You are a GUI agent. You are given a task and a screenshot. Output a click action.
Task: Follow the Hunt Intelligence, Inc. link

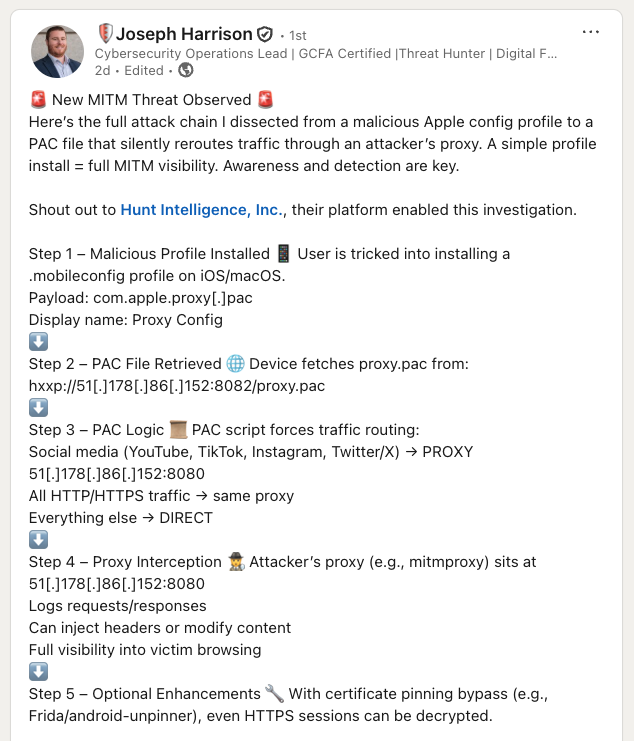pyautogui.click(x=201, y=210)
